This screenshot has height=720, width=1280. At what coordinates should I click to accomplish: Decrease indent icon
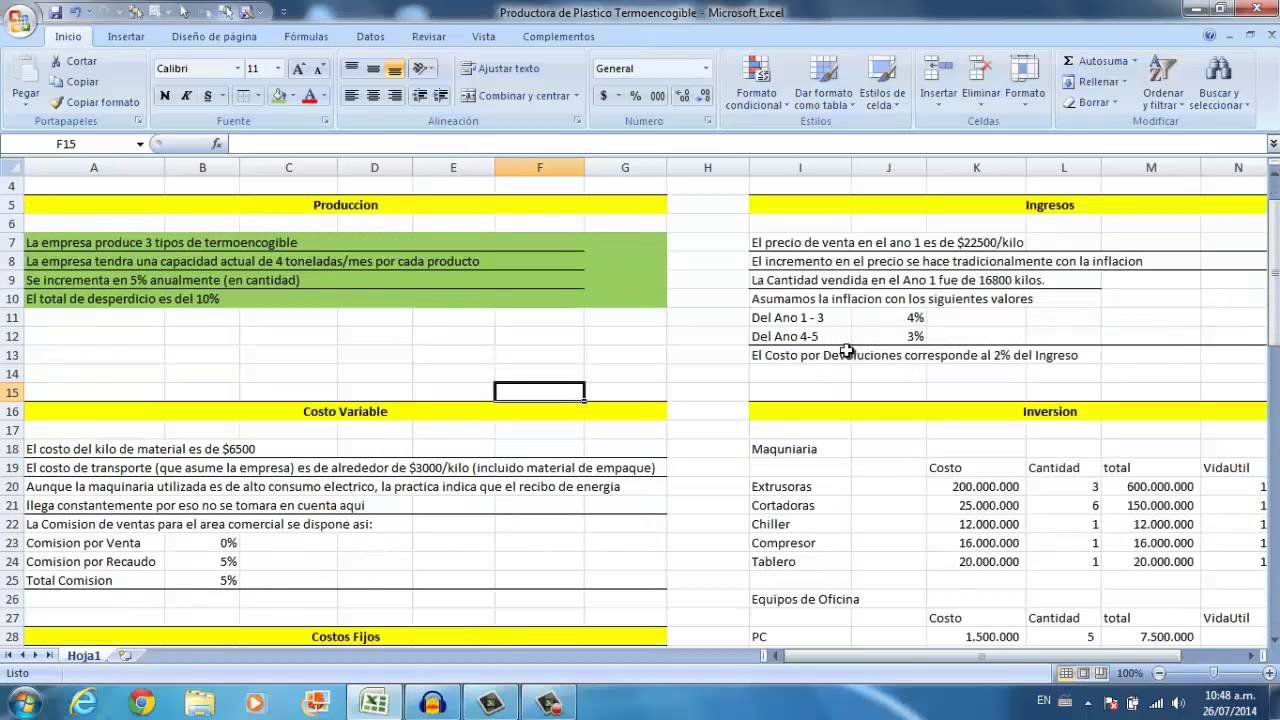(x=420, y=96)
